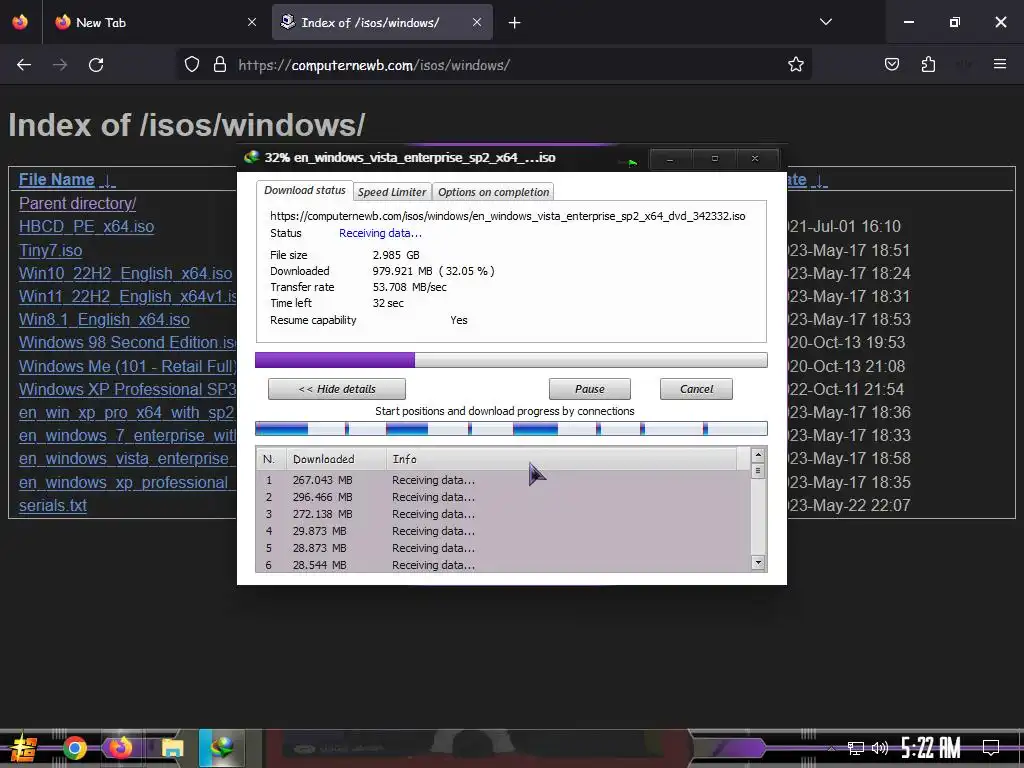Select connection row 3 with 272.138 MB
Image resolution: width=1024 pixels, height=768 pixels.
pyautogui.click(x=504, y=514)
